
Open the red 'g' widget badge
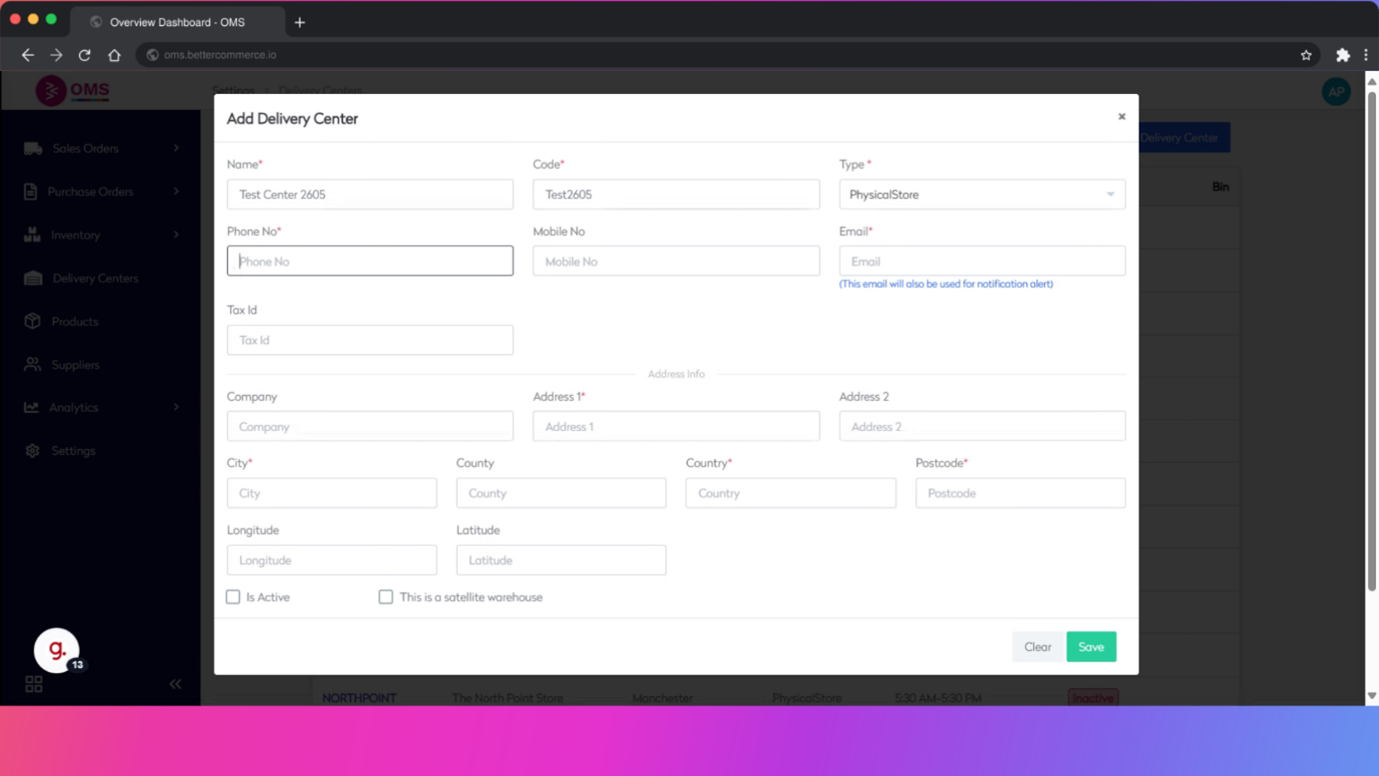pyautogui.click(x=57, y=650)
